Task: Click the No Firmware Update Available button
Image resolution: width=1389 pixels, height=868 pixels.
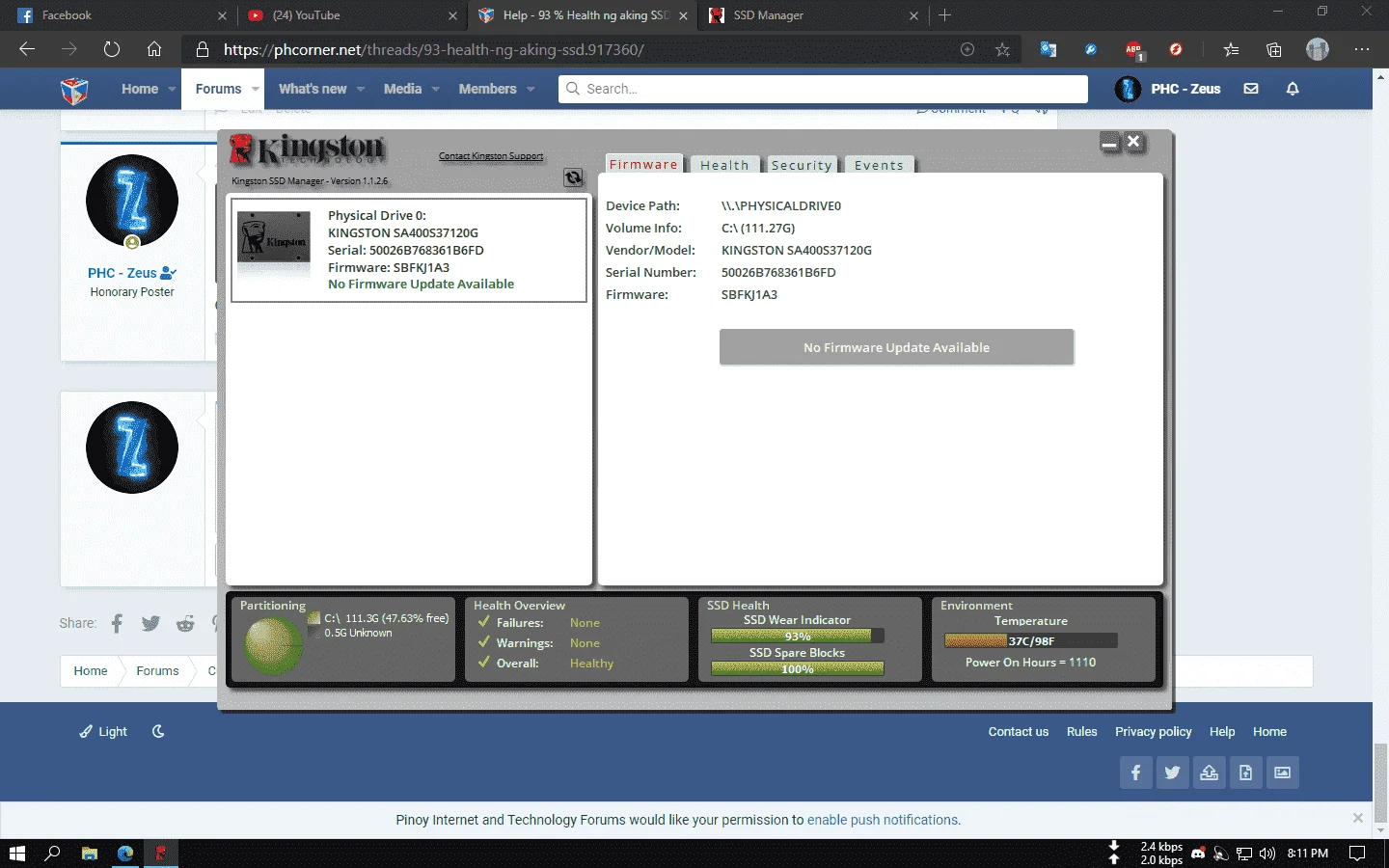Action: point(896,347)
